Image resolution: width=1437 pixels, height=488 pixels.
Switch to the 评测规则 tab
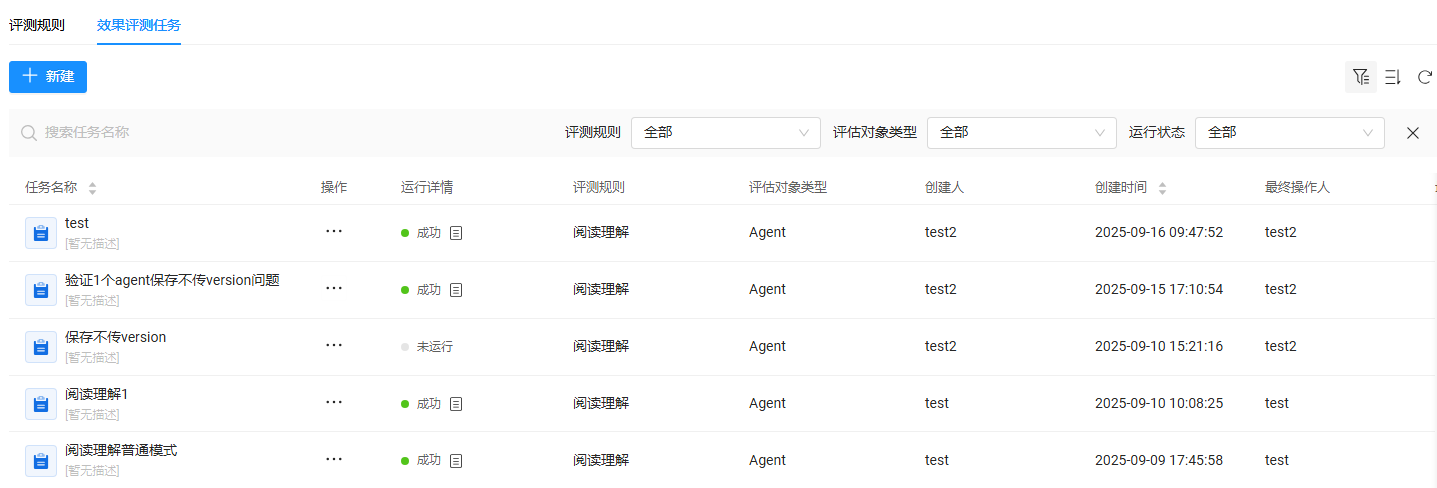37,25
